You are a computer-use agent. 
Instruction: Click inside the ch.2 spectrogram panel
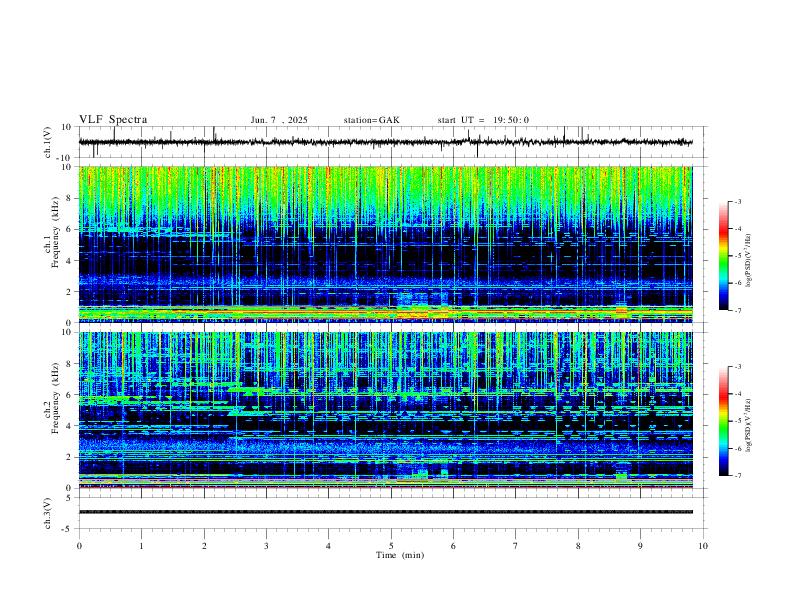[x=386, y=410]
